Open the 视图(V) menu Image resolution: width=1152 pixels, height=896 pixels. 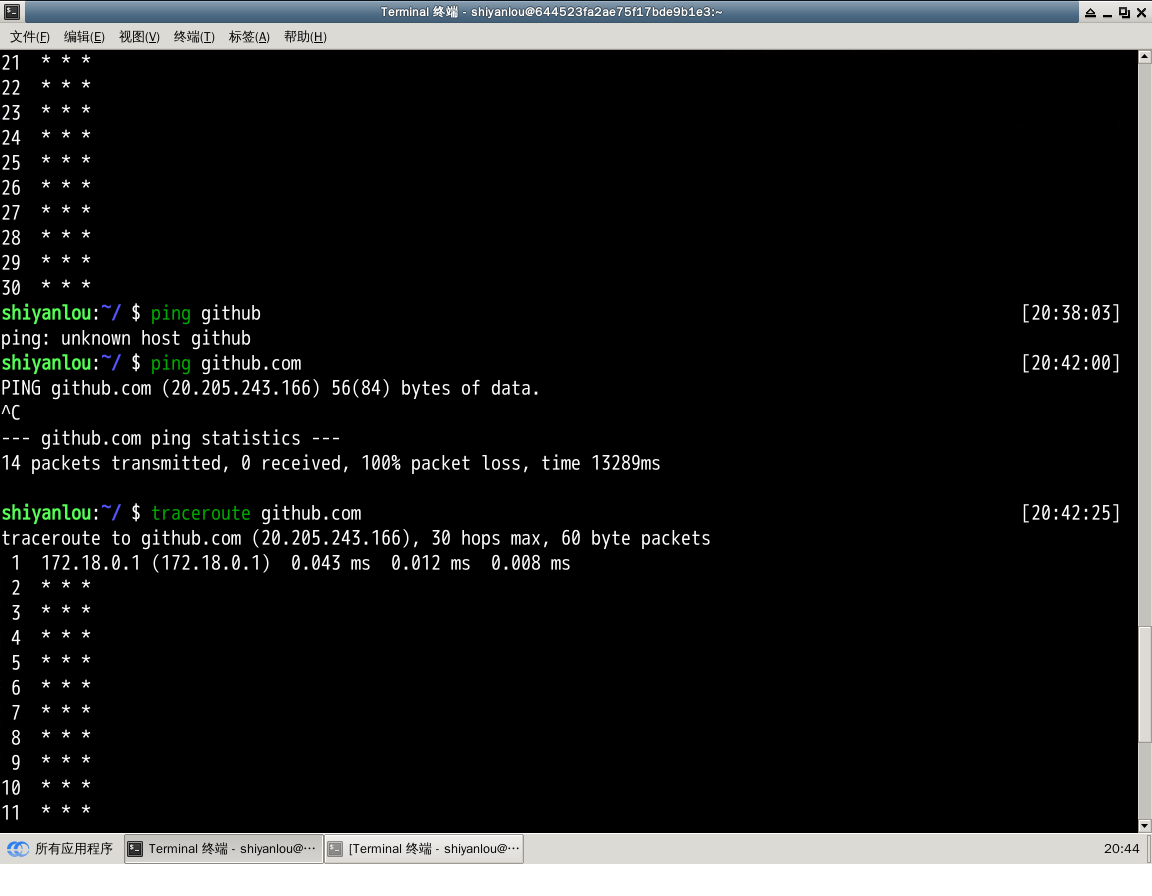click(x=139, y=37)
